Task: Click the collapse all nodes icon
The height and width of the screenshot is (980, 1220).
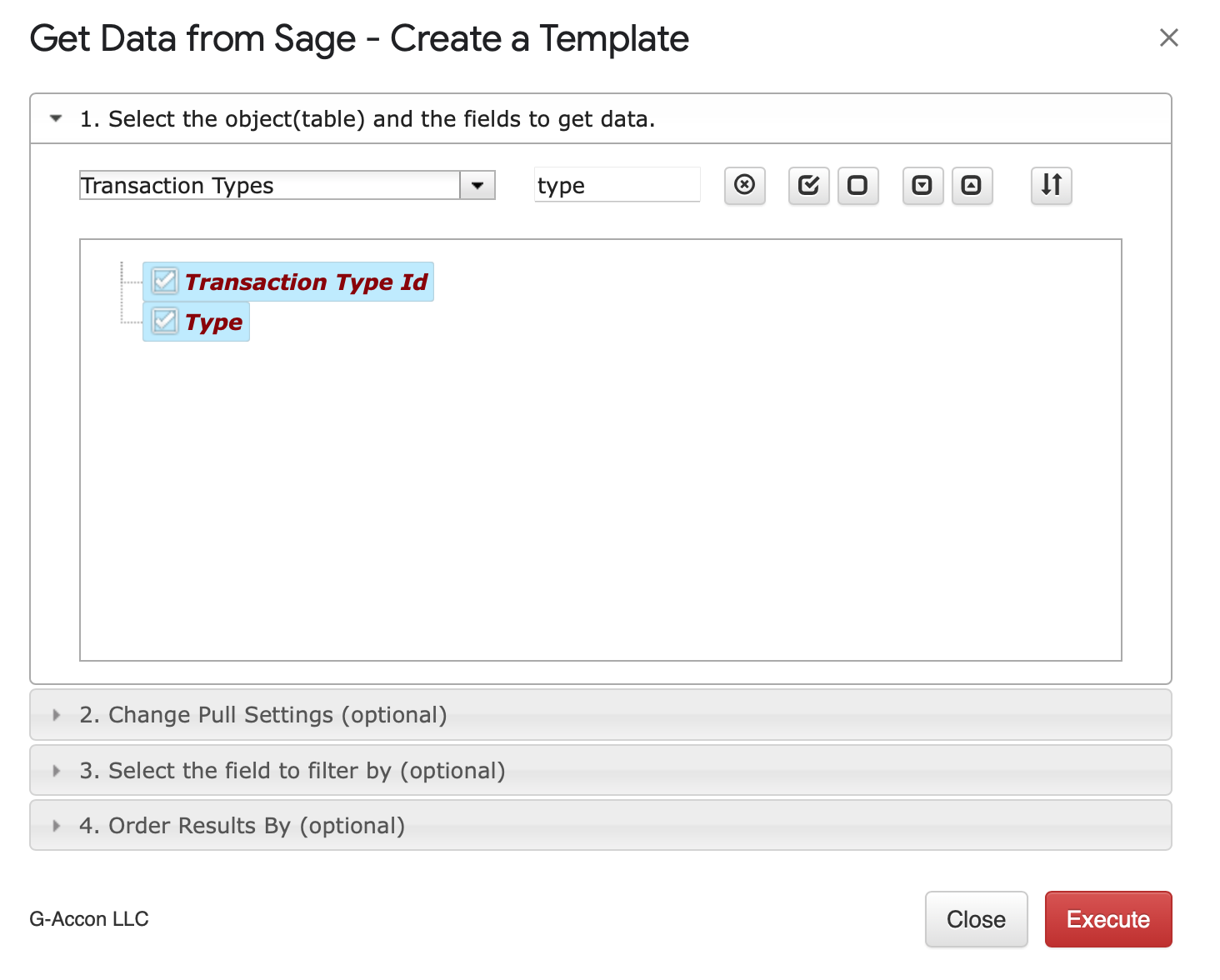Action: (972, 185)
